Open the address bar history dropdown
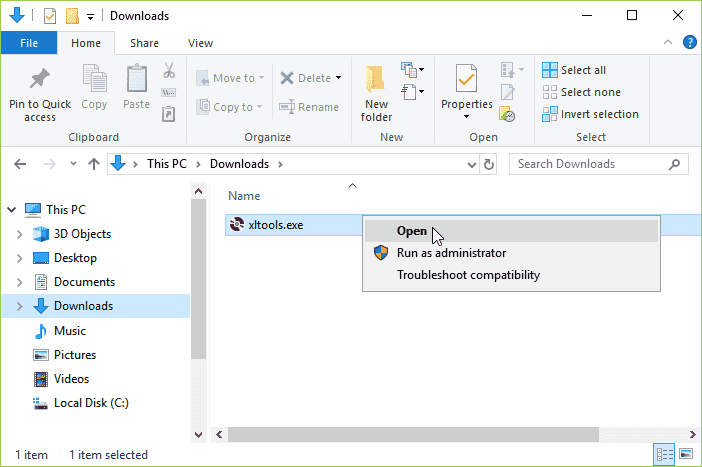702x467 pixels. point(471,164)
